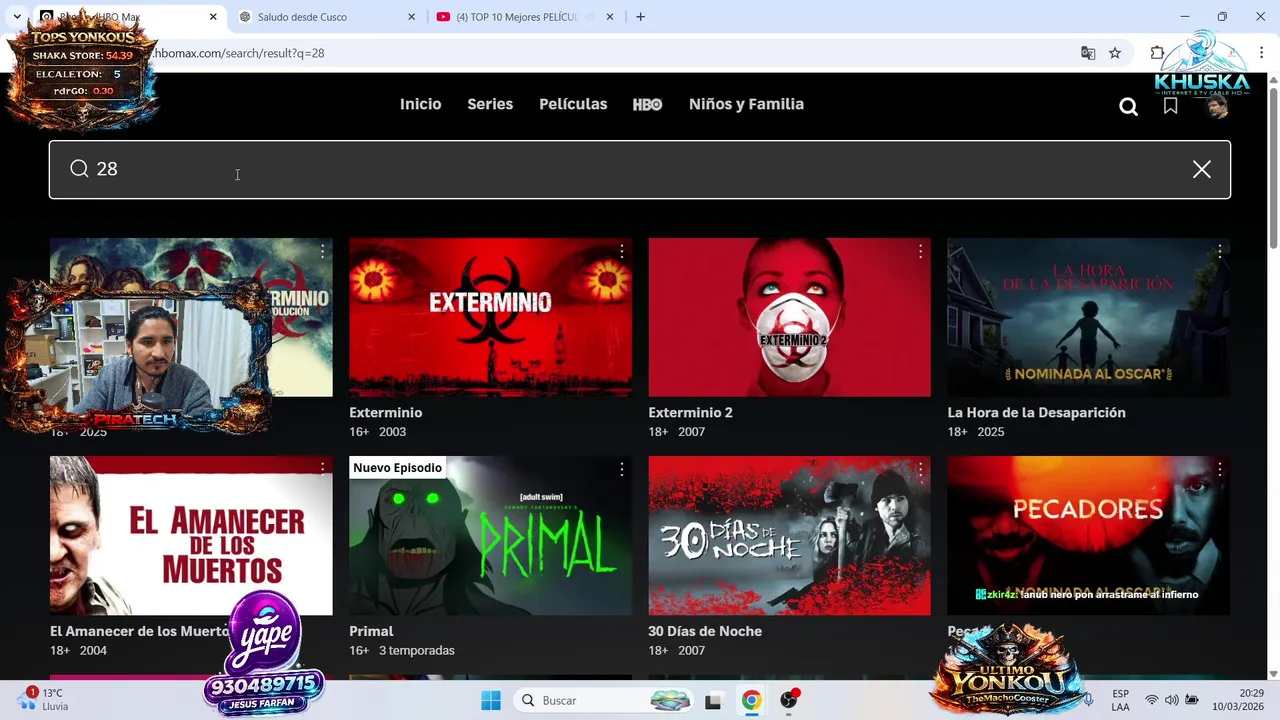Screen dimensions: 1280x720
Task: Click the search field containing 28
Action: (640, 170)
